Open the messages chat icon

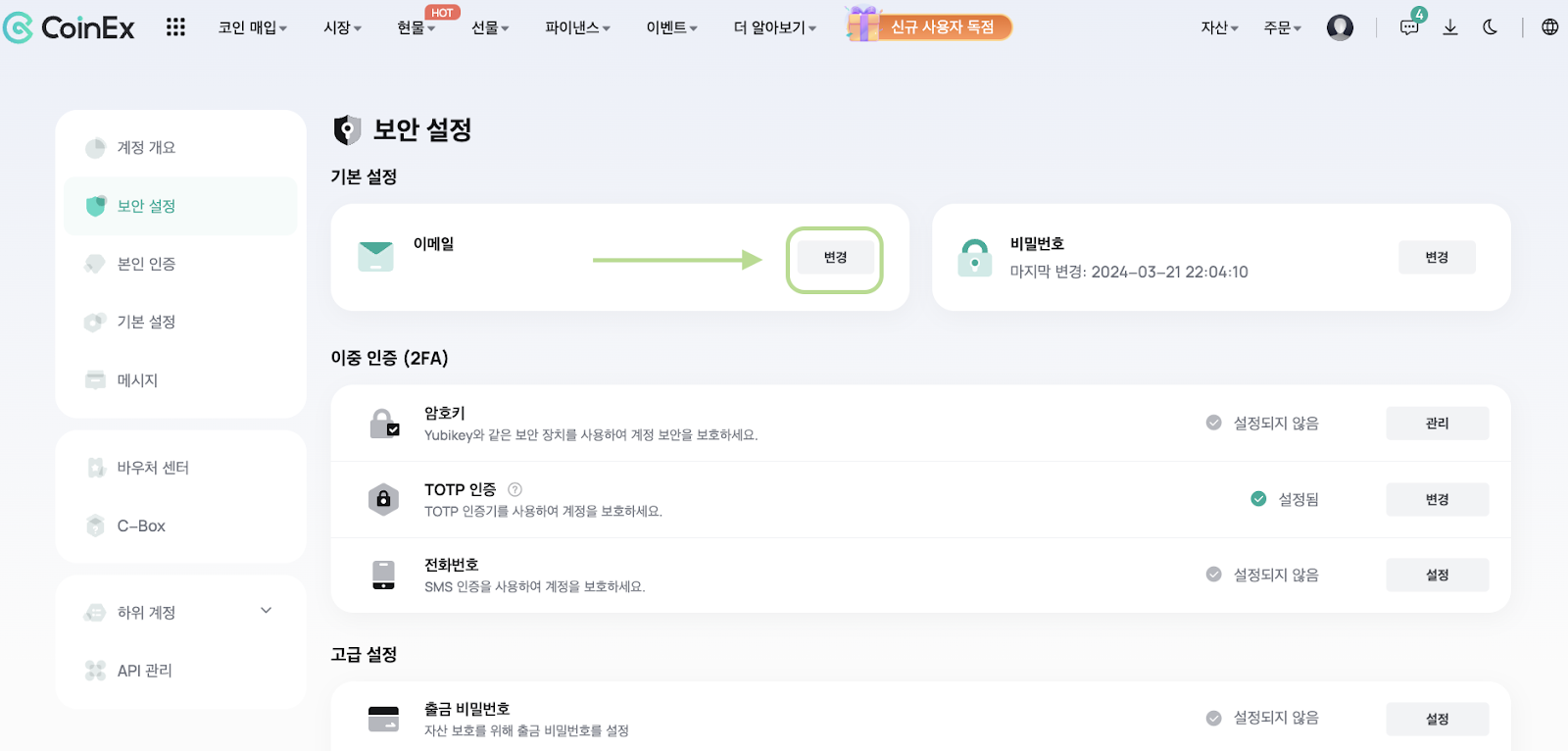pos(1410,27)
